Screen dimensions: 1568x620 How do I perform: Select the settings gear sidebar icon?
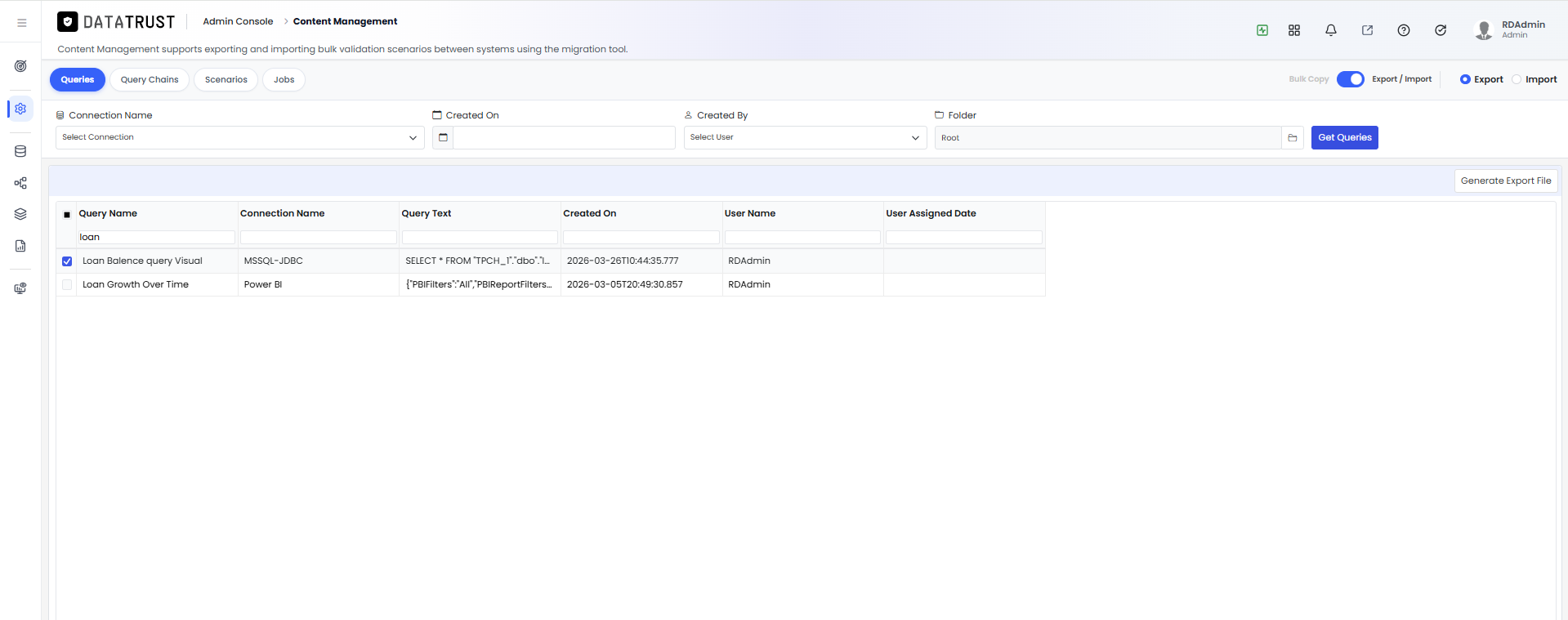[20, 109]
